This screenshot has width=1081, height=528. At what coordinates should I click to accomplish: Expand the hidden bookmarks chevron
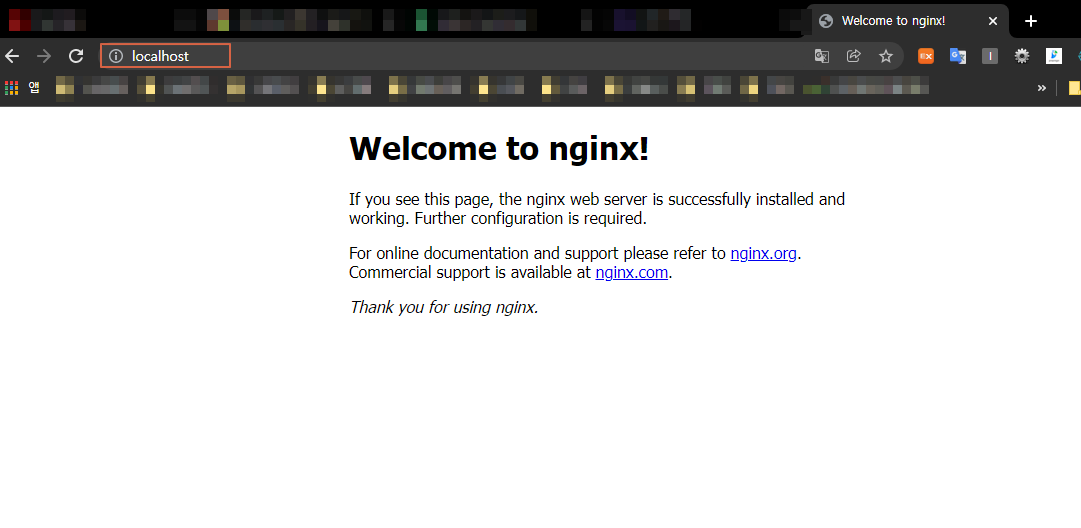pyautogui.click(x=1042, y=88)
